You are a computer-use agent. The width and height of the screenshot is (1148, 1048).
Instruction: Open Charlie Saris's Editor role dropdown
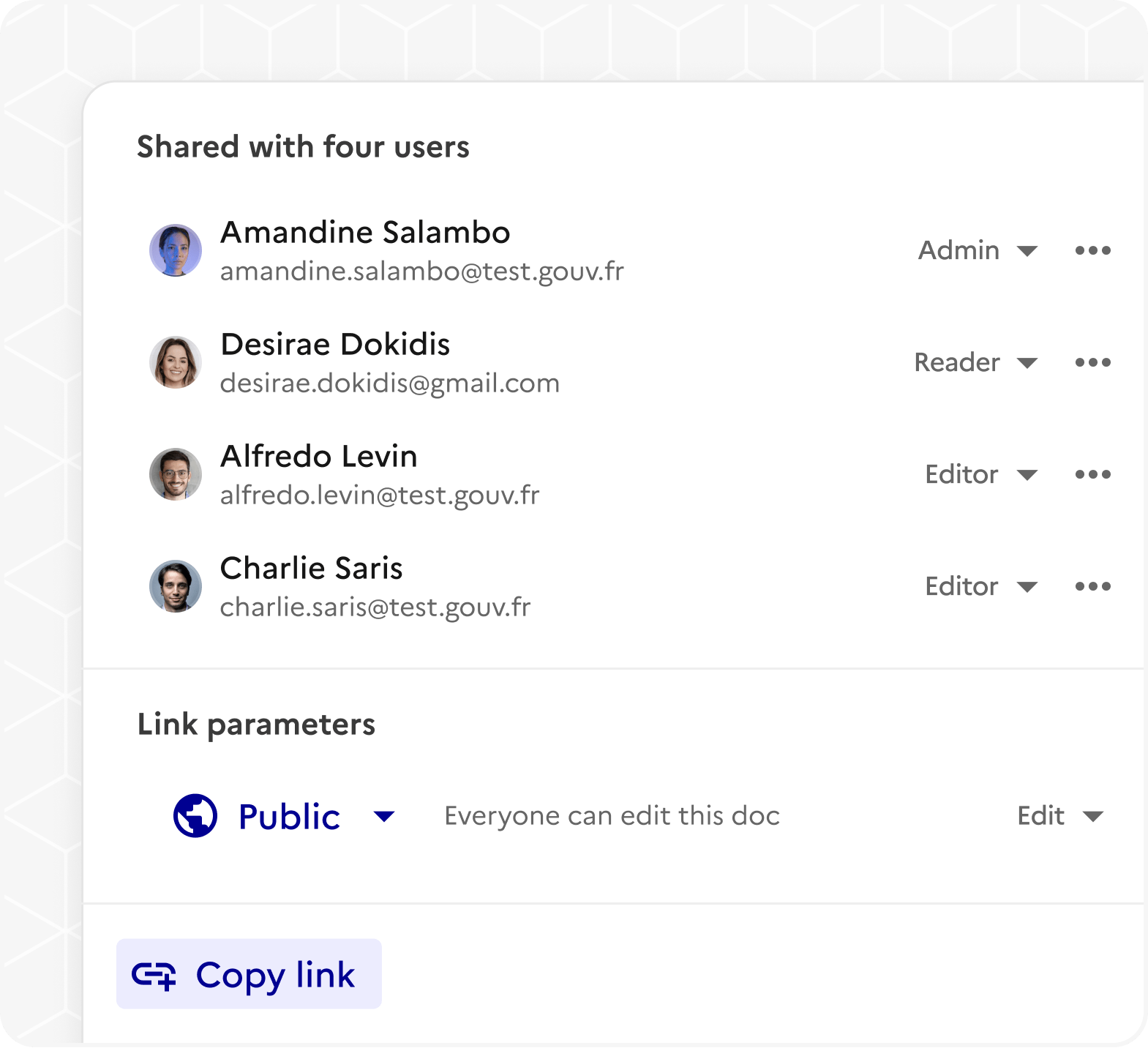[980, 586]
